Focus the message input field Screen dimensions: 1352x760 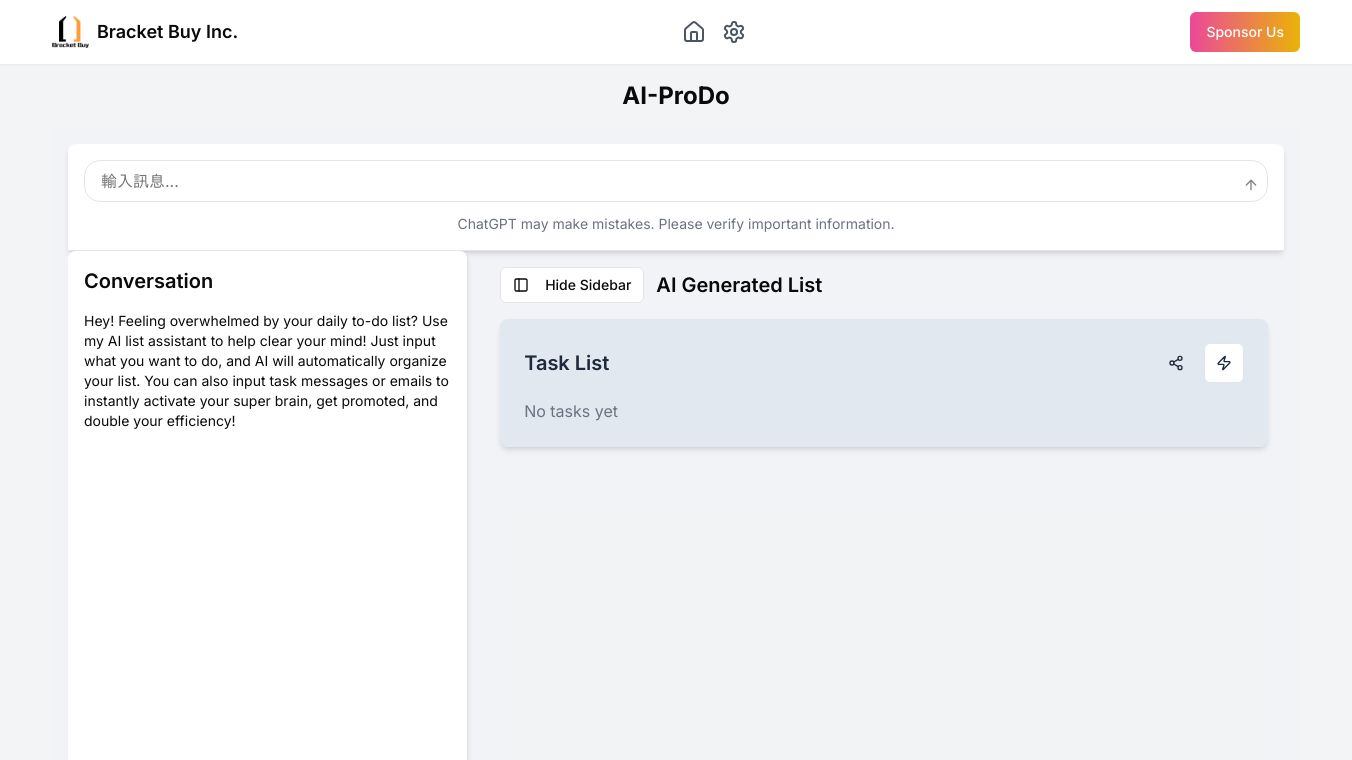tap(660, 181)
